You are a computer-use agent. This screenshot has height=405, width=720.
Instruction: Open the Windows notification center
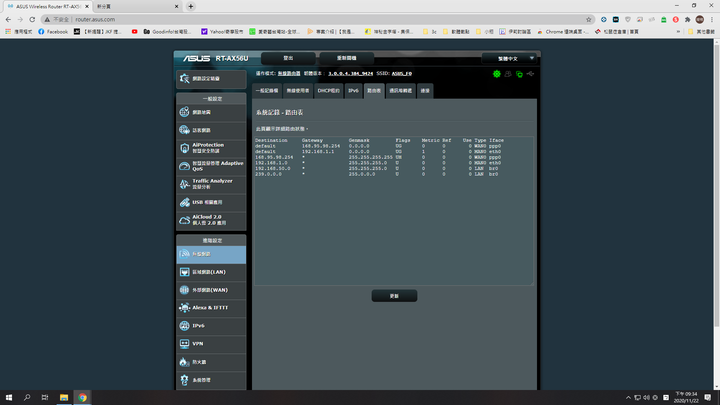point(708,398)
